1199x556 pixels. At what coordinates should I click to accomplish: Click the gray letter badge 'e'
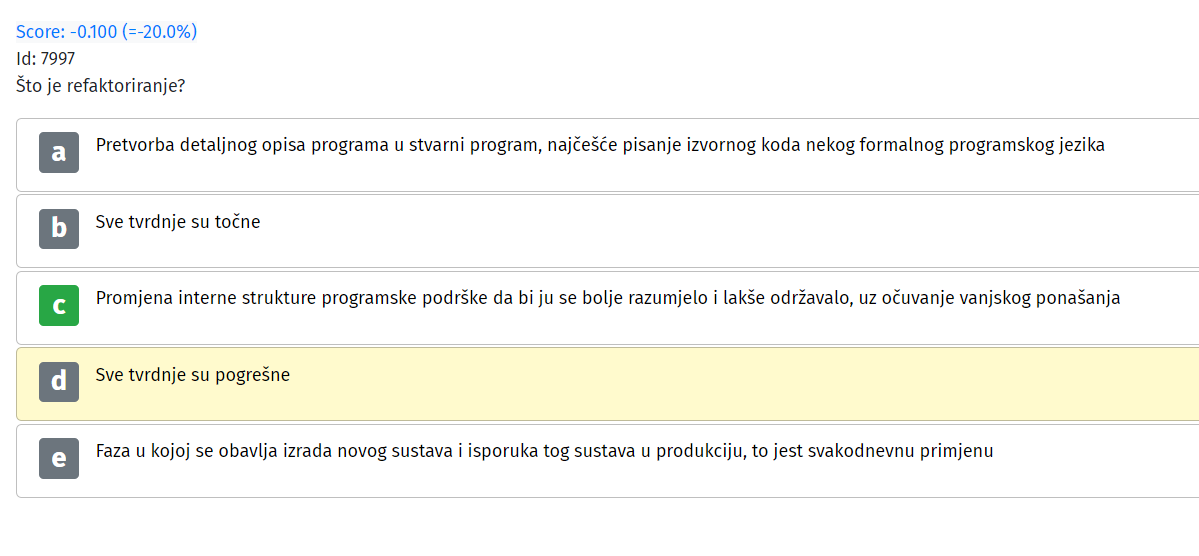point(59,458)
